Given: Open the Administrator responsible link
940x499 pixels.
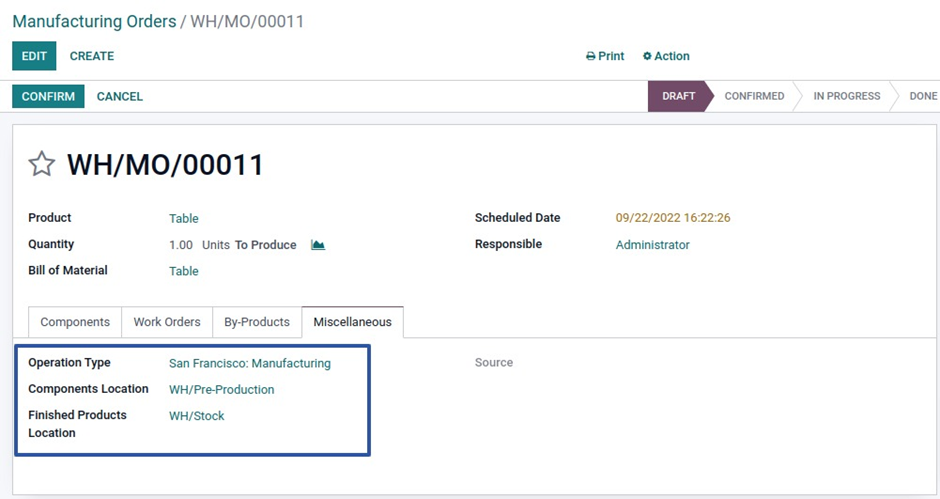Looking at the screenshot, I should (x=652, y=245).
